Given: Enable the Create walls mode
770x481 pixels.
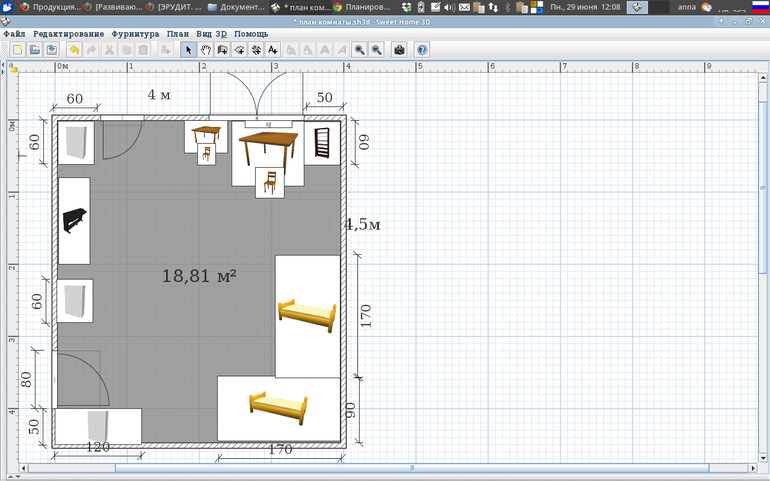Looking at the screenshot, I should (222, 49).
